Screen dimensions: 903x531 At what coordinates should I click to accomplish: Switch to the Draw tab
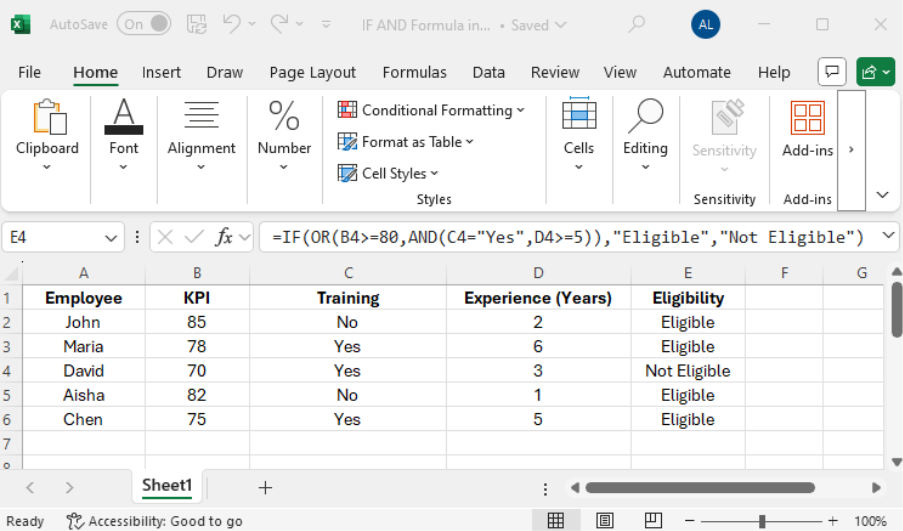[x=225, y=73]
